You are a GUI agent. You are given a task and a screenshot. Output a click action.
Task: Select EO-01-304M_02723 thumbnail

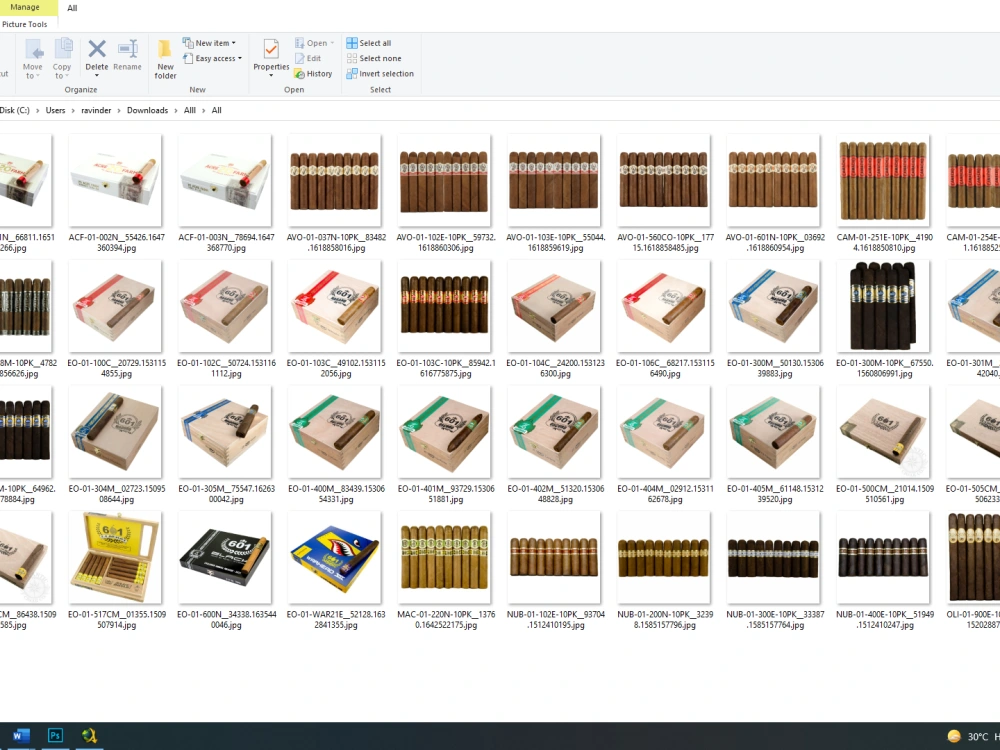[115, 431]
